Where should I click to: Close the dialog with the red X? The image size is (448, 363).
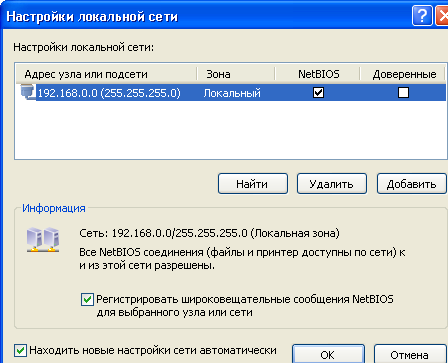[442, 16]
